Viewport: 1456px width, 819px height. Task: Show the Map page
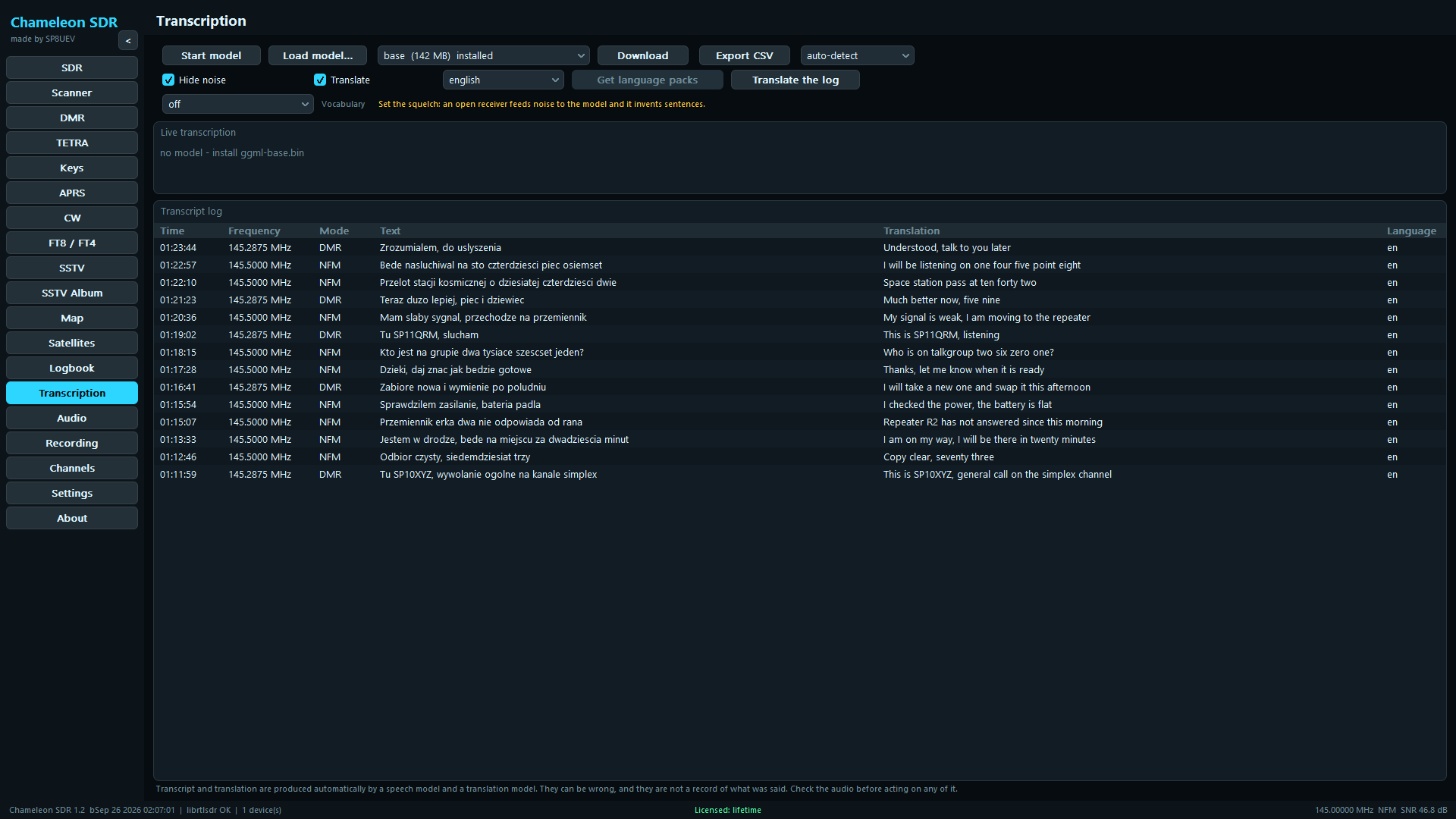[x=72, y=318]
